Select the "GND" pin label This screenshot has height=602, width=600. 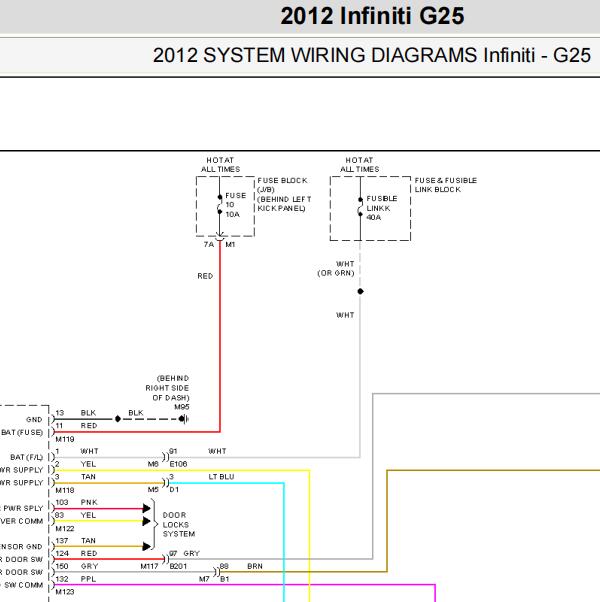[34, 420]
